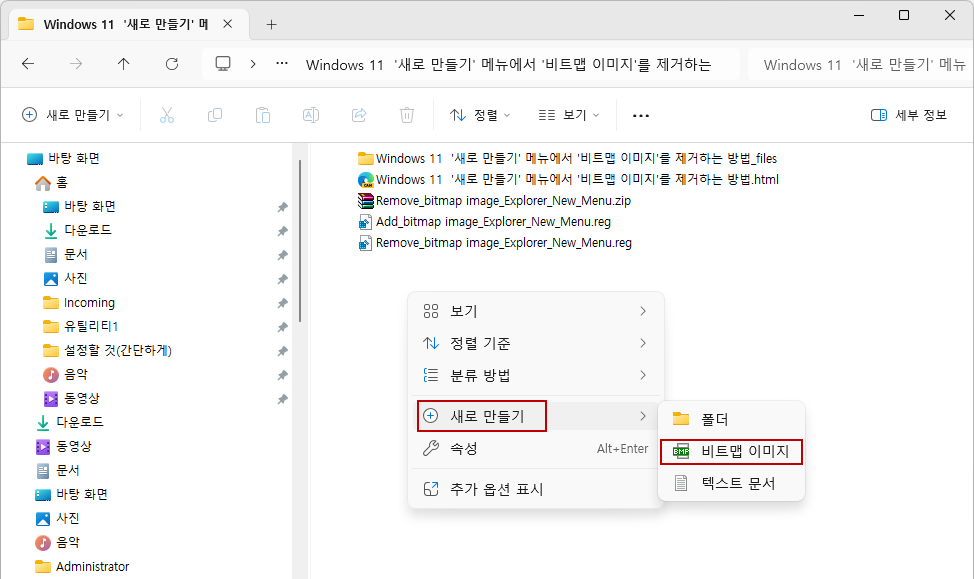
Task: Click the Cut scissors icon in toolbar
Action: (166, 115)
